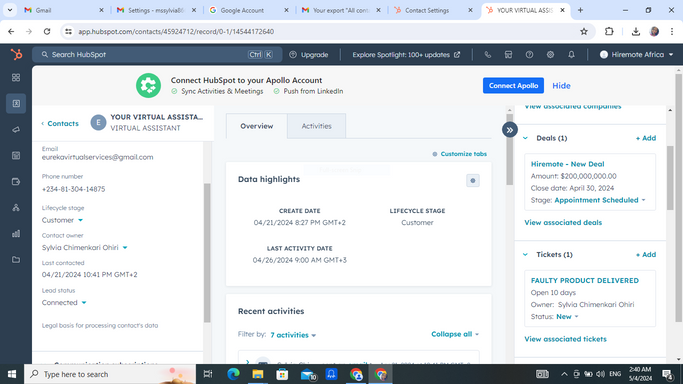This screenshot has height=384, width=683.
Task: Click the left contact panel scrollbar
Action: click(207, 253)
